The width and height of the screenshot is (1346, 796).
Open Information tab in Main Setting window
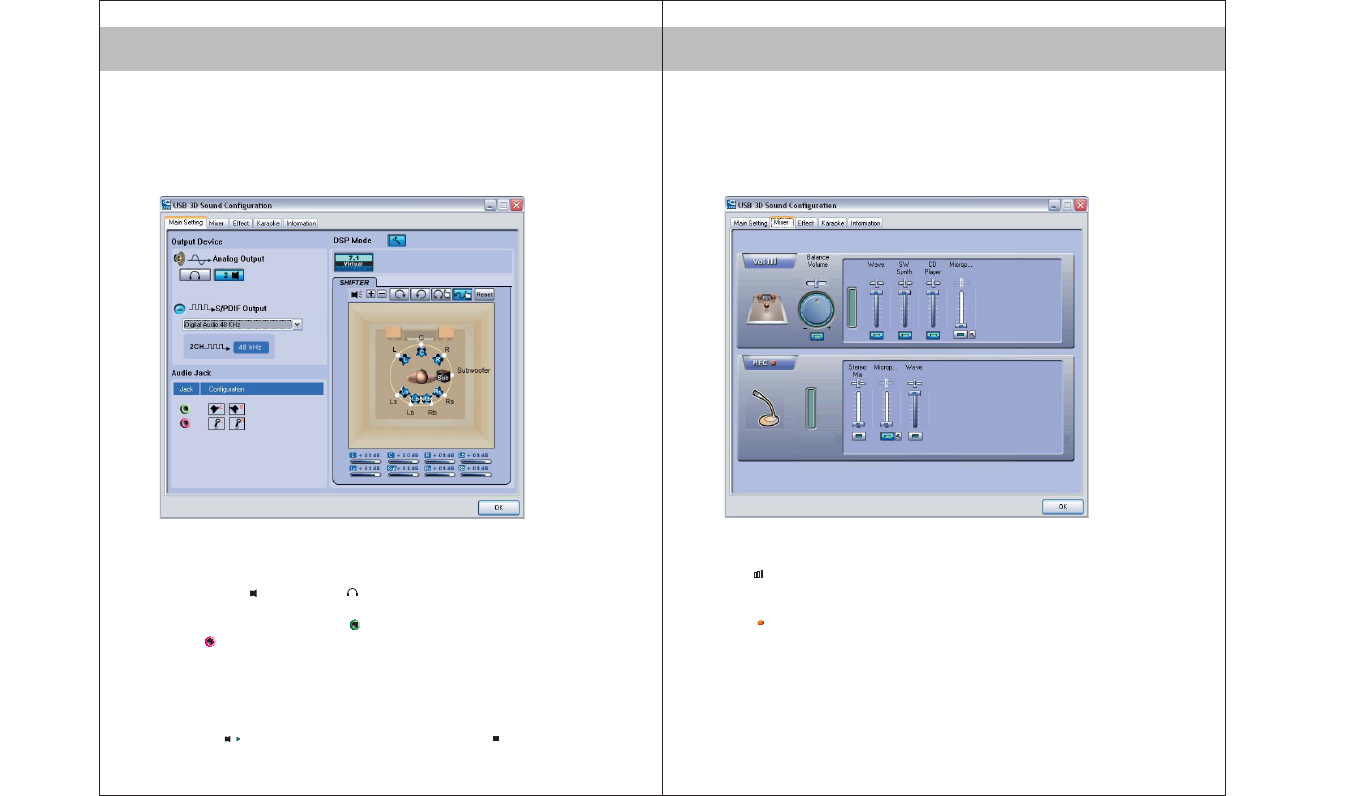(301, 223)
